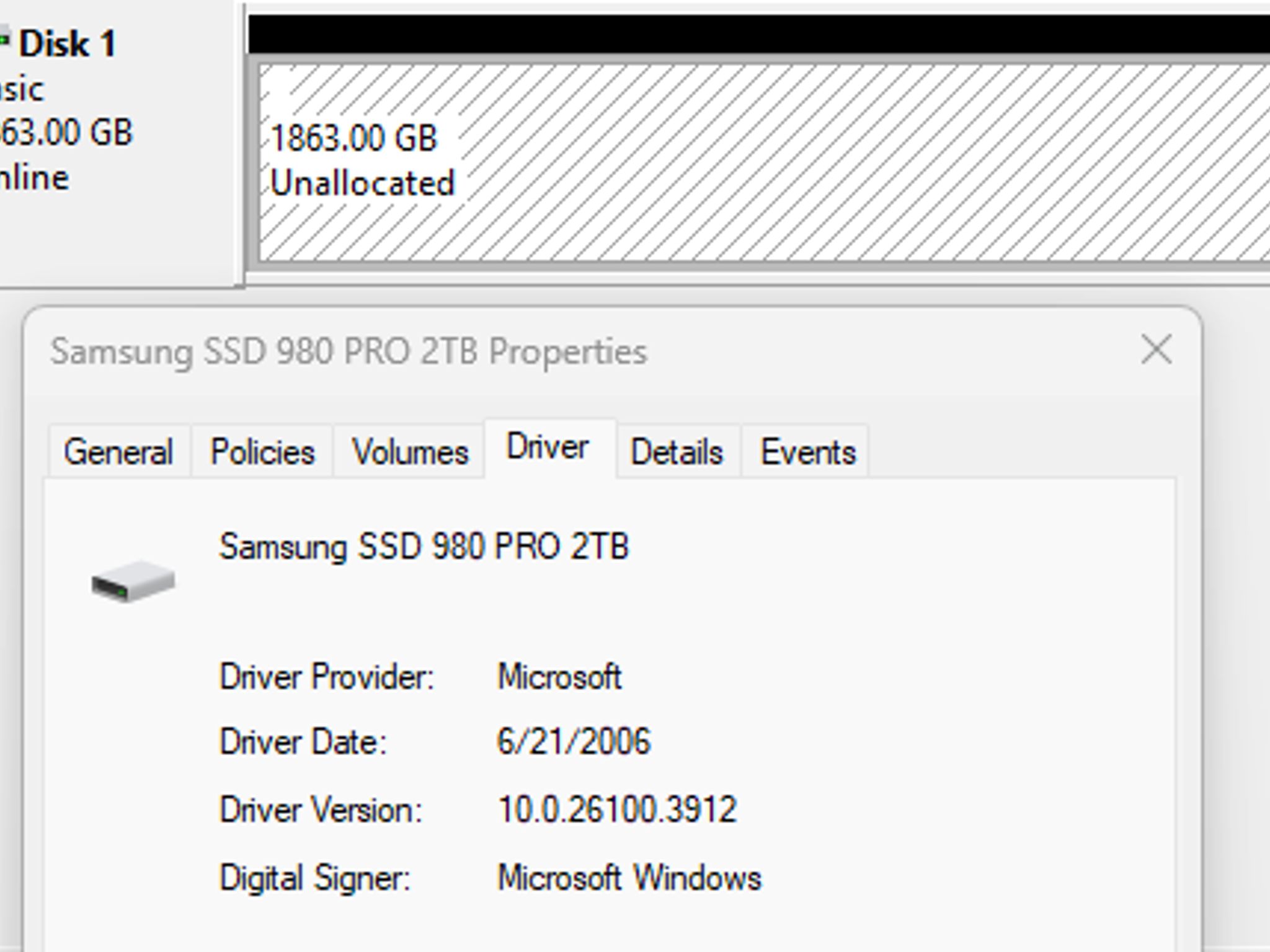
Task: Switch to the Policies tab
Action: point(262,451)
